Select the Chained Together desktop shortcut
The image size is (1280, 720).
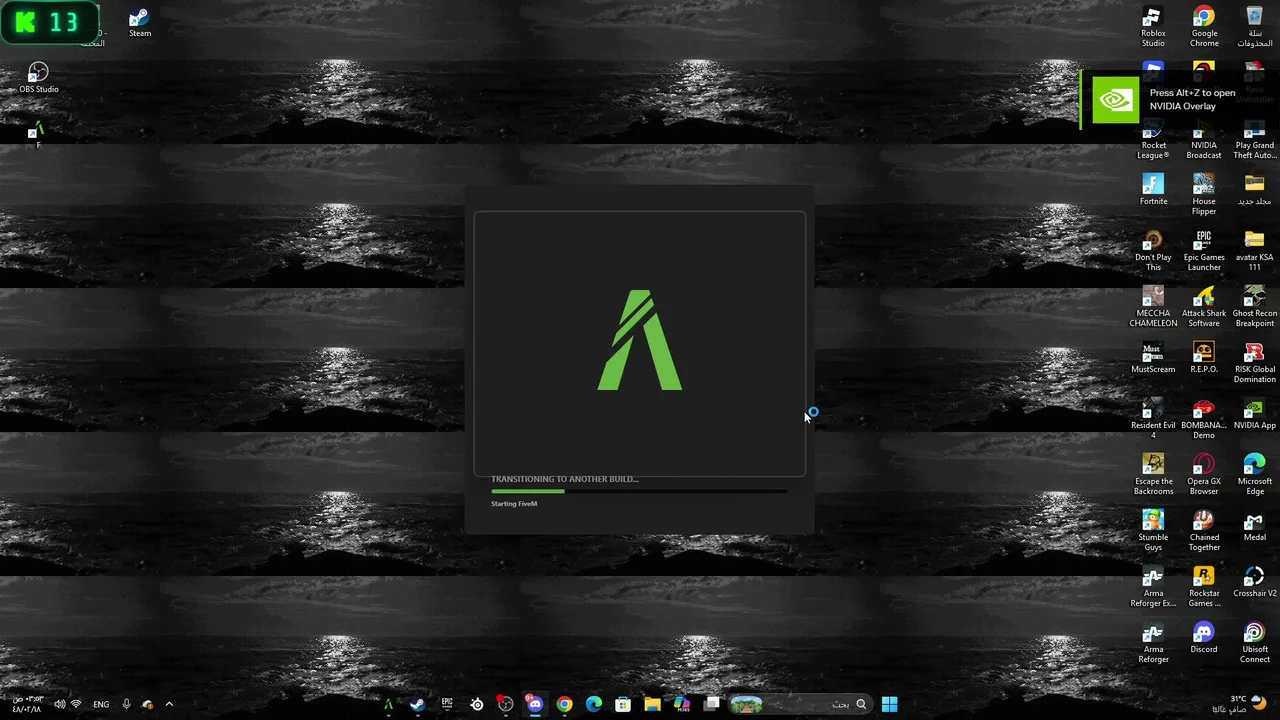[x=1204, y=531]
